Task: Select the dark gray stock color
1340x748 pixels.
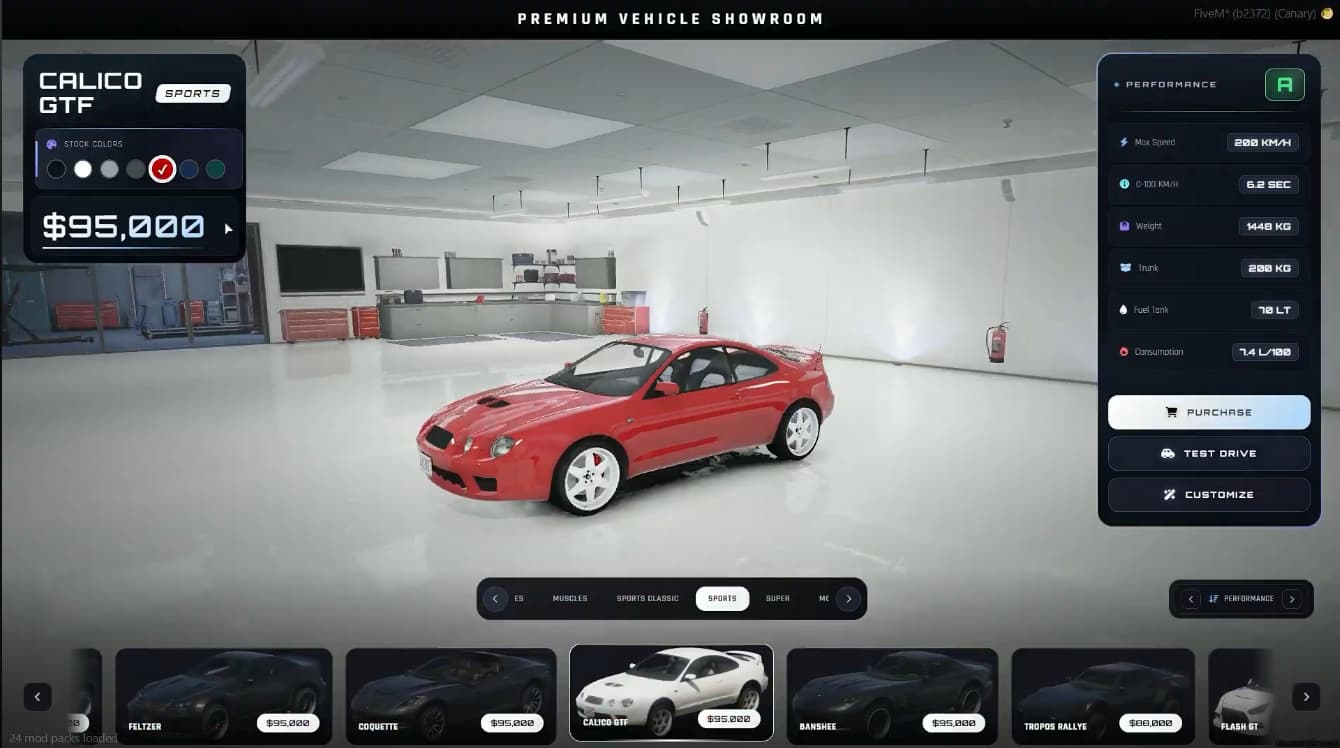Action: coord(136,169)
